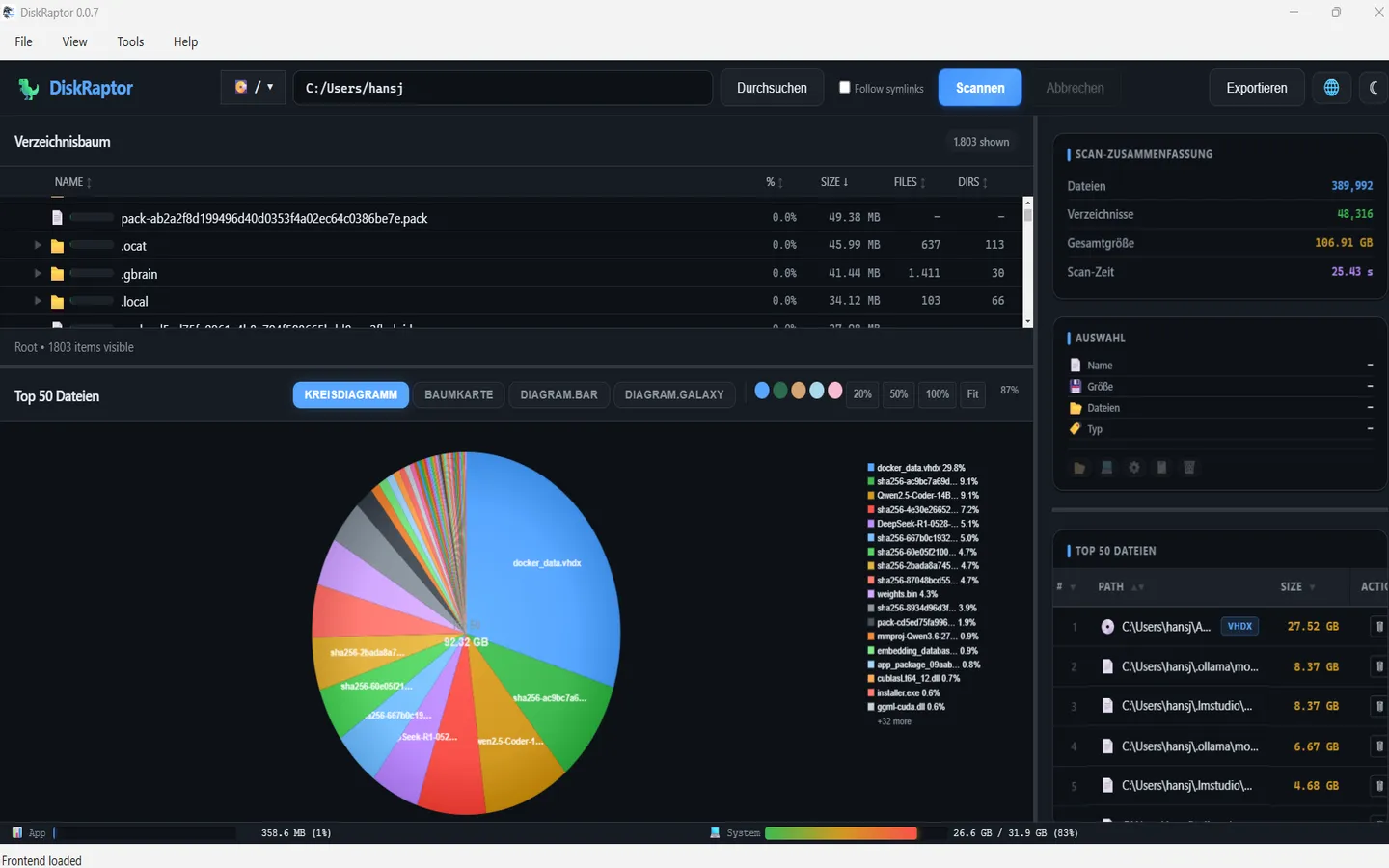Click the gear action icon in Auswahl

pos(1134,468)
